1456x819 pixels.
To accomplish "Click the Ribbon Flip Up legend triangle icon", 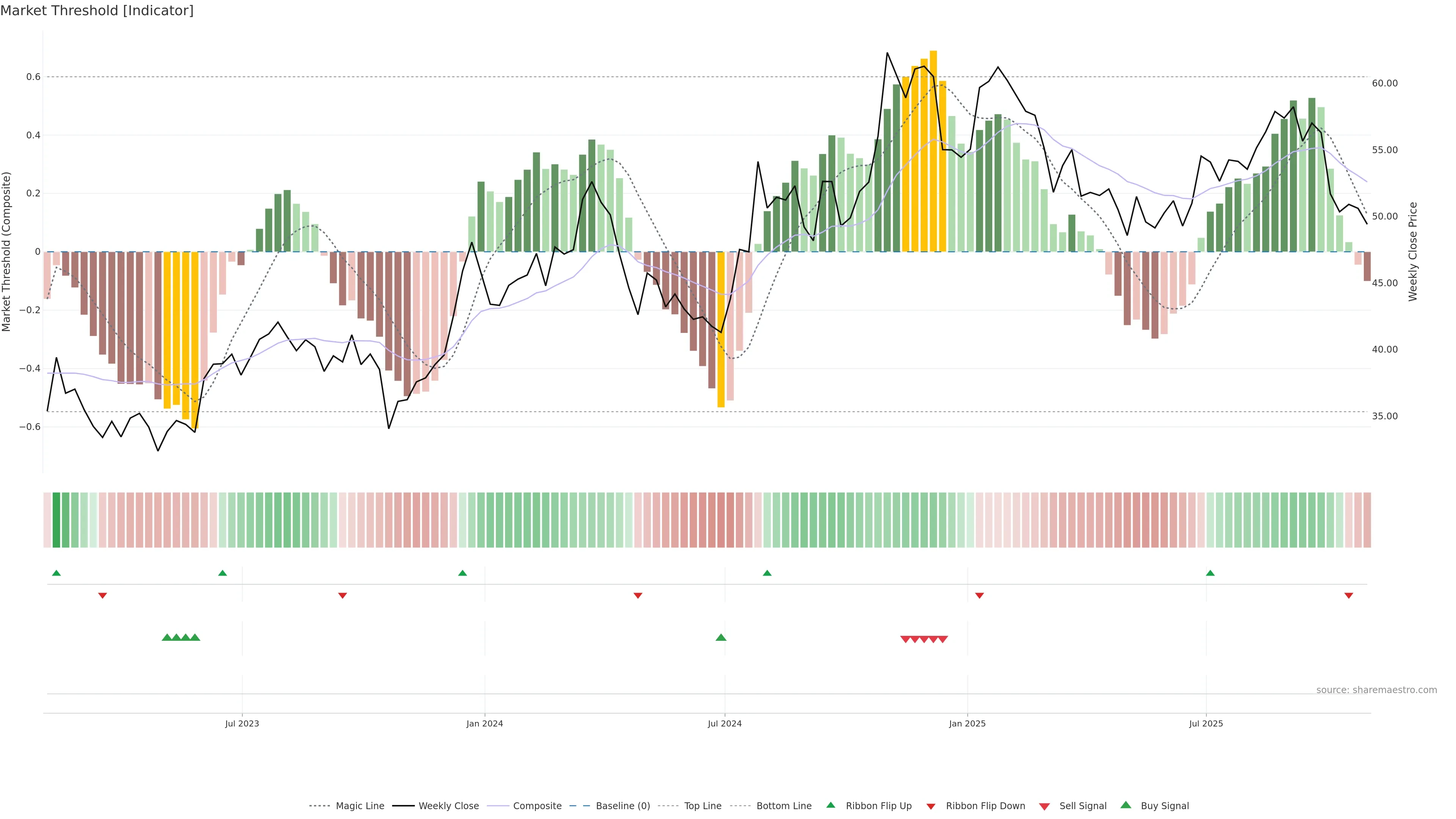I will 830,805.
